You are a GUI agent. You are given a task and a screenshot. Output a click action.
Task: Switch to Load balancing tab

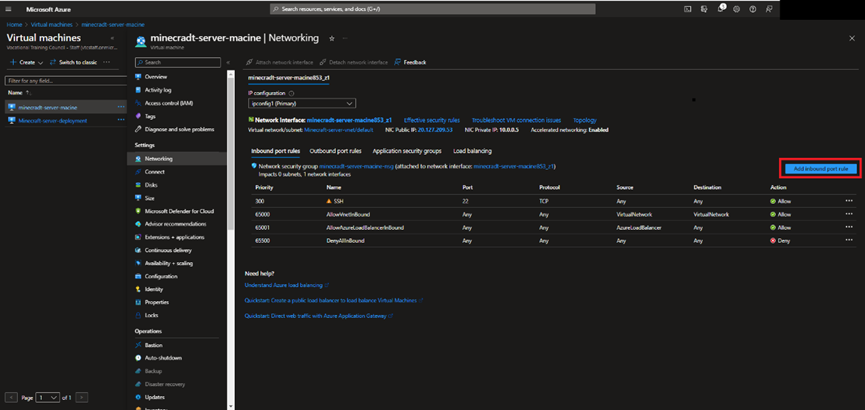[x=472, y=151]
